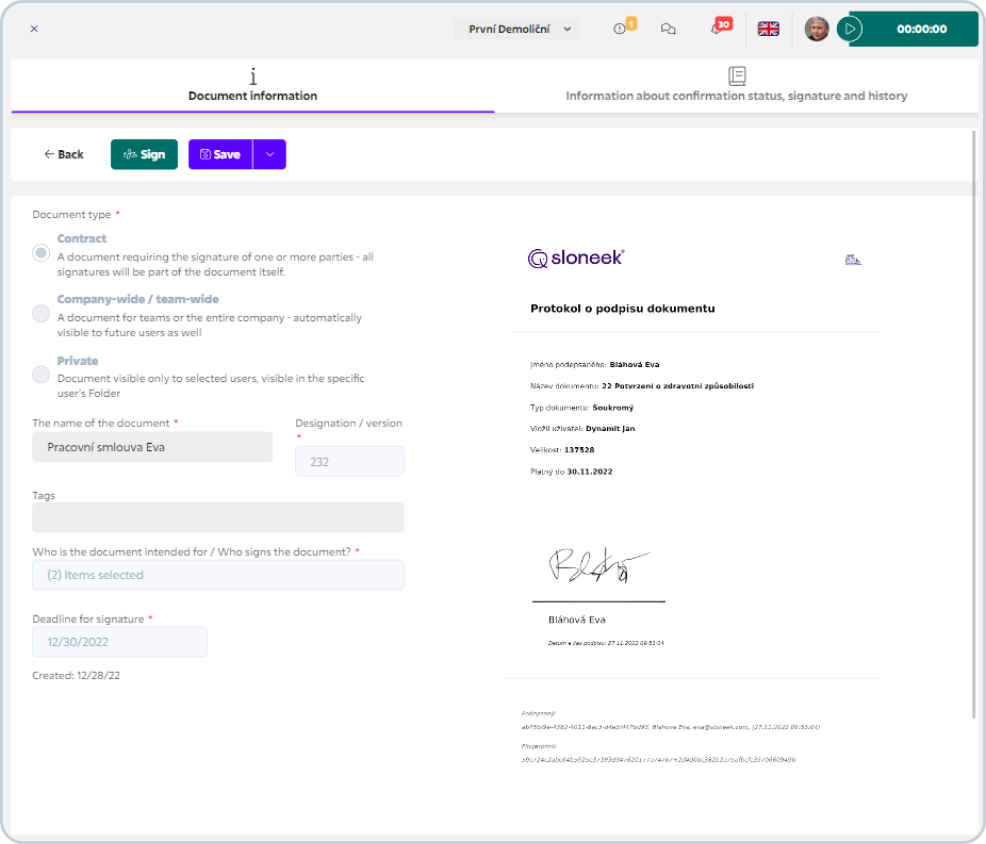
Task: Click the small icon beside the sloneek logo
Action: [853, 260]
